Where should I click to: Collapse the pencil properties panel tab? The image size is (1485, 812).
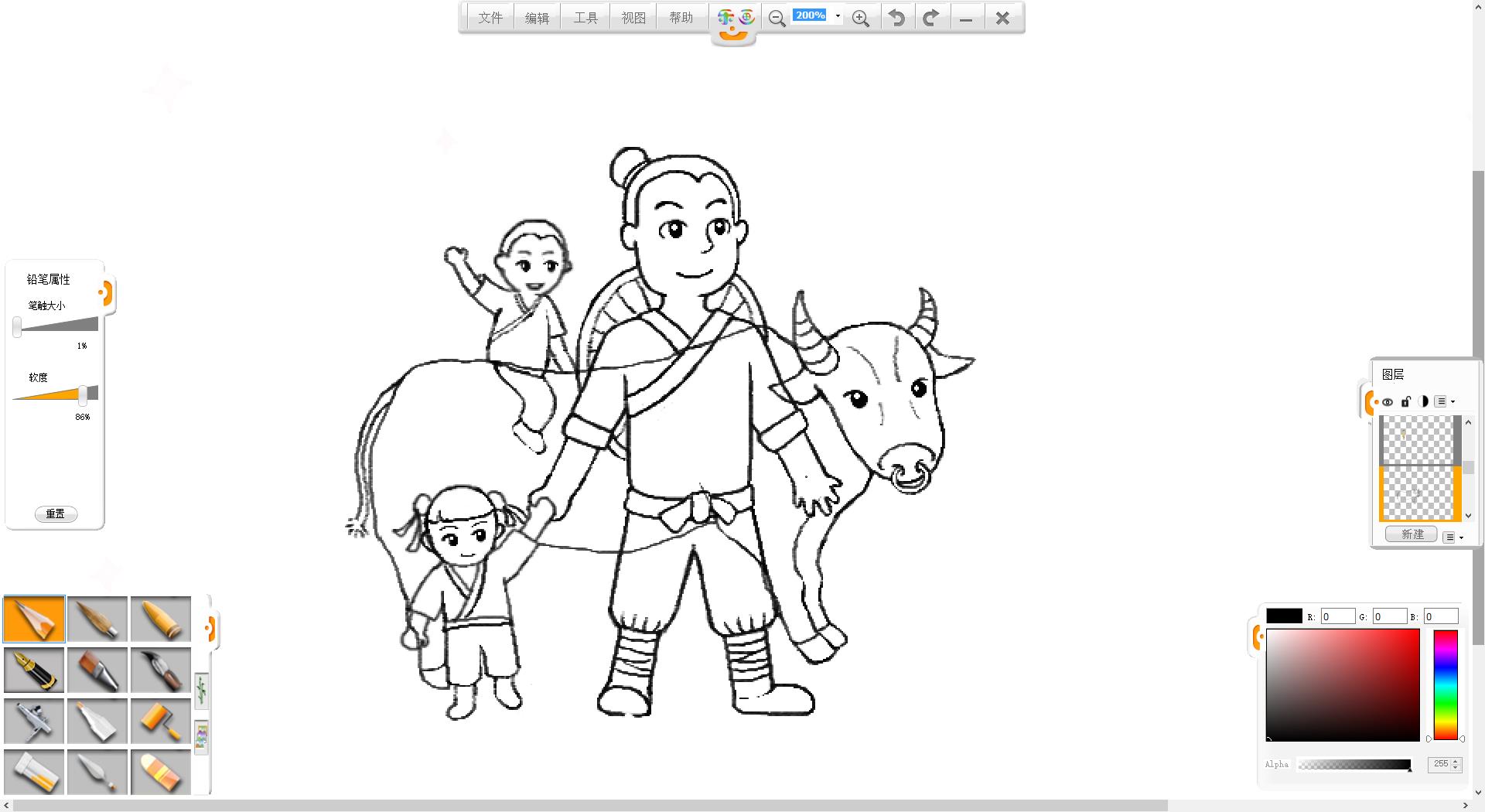pyautogui.click(x=106, y=293)
